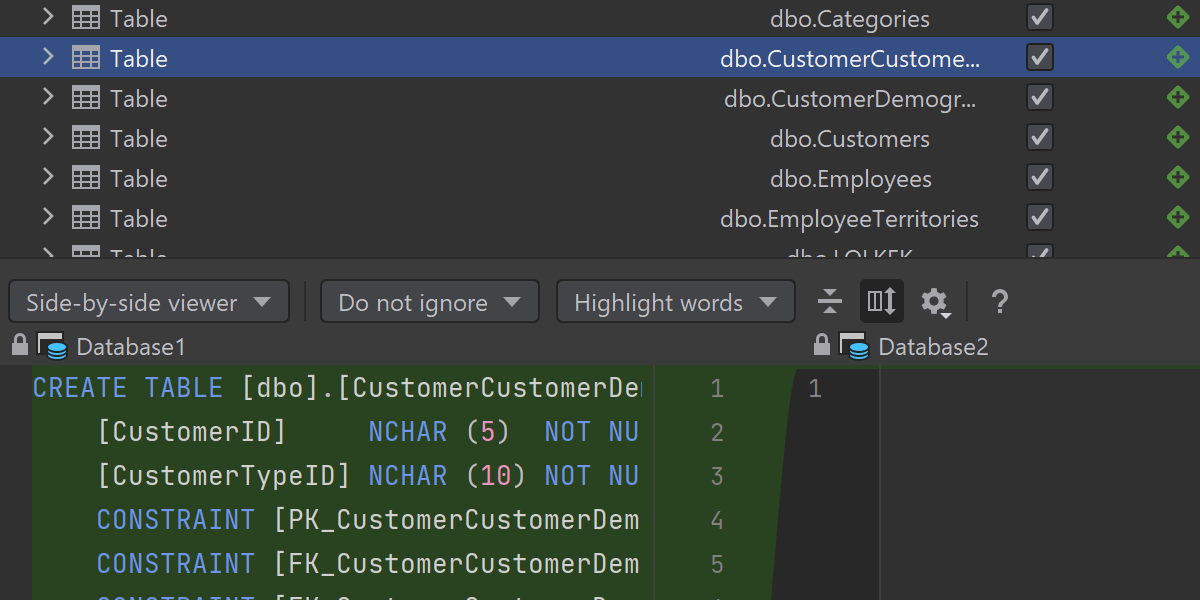Select the dbo.EmployeeTerritories row
This screenshot has height=600, width=1200.
click(849, 219)
